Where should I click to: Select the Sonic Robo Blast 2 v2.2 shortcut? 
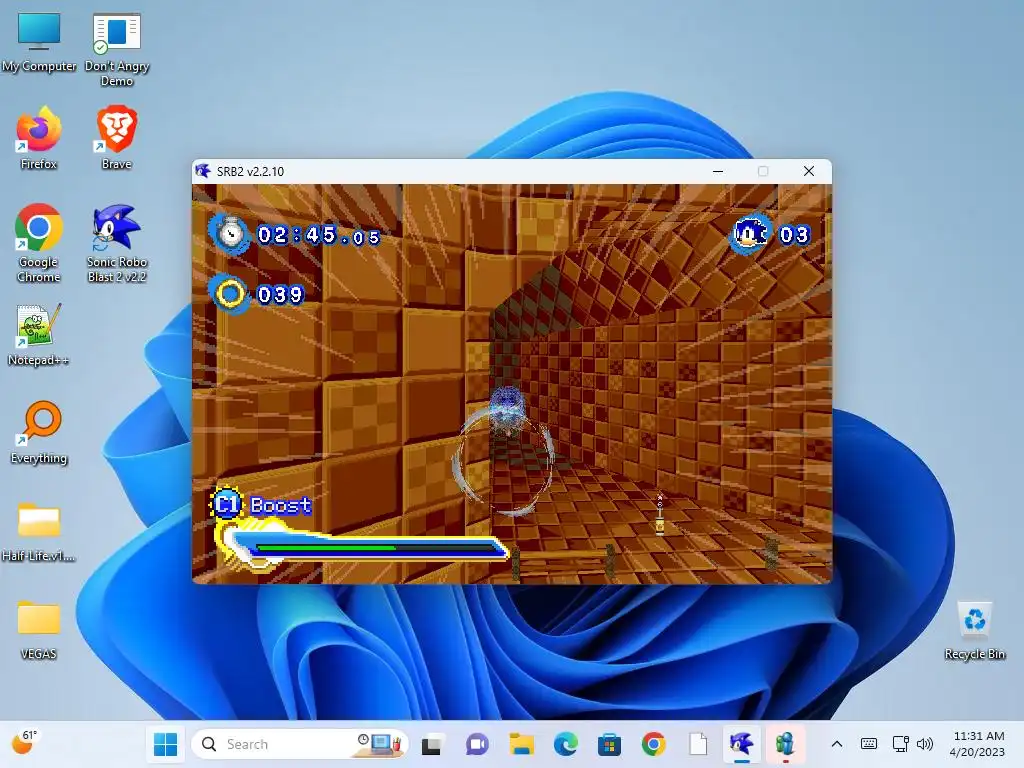coord(116,243)
